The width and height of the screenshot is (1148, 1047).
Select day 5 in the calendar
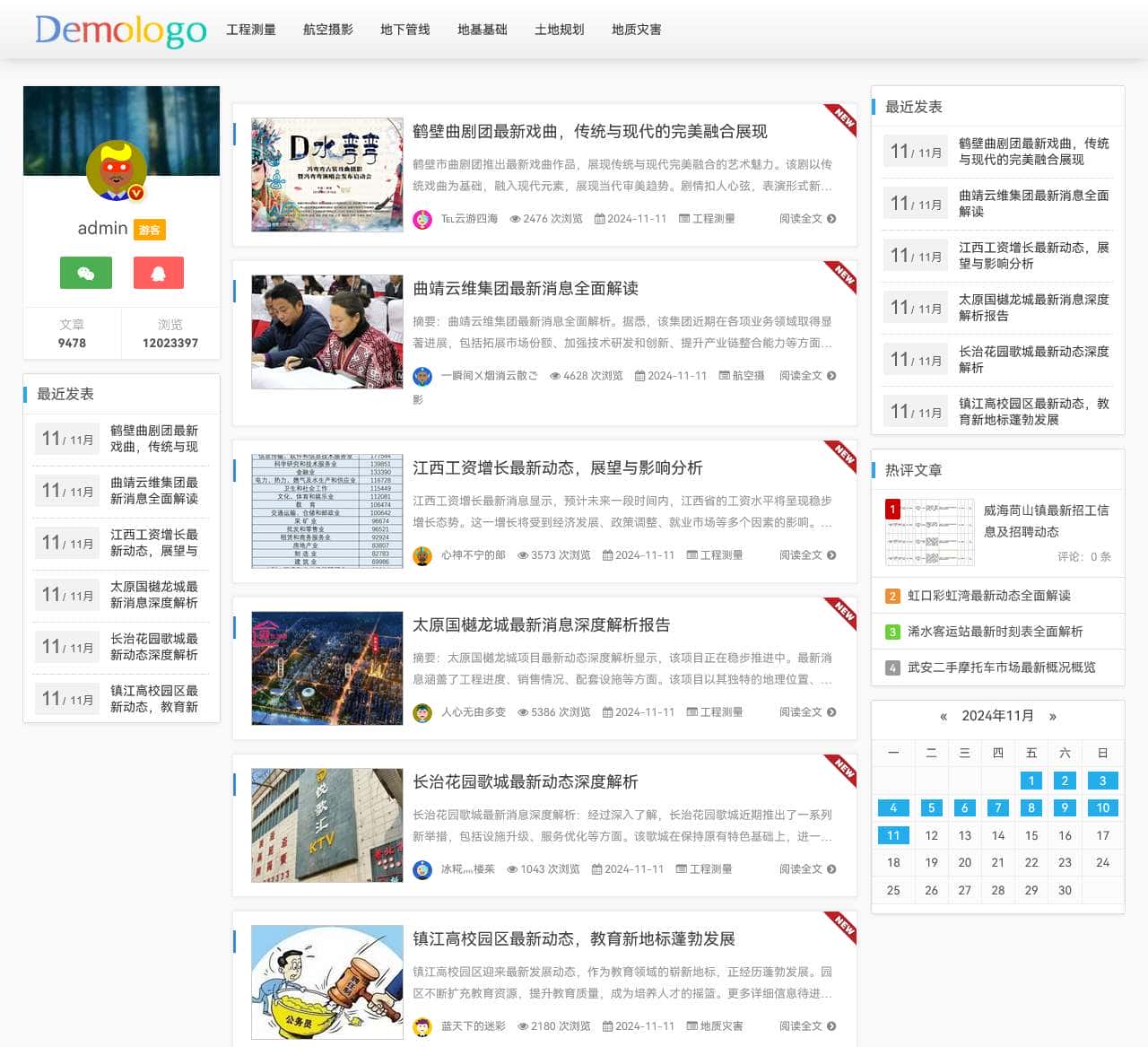931,807
